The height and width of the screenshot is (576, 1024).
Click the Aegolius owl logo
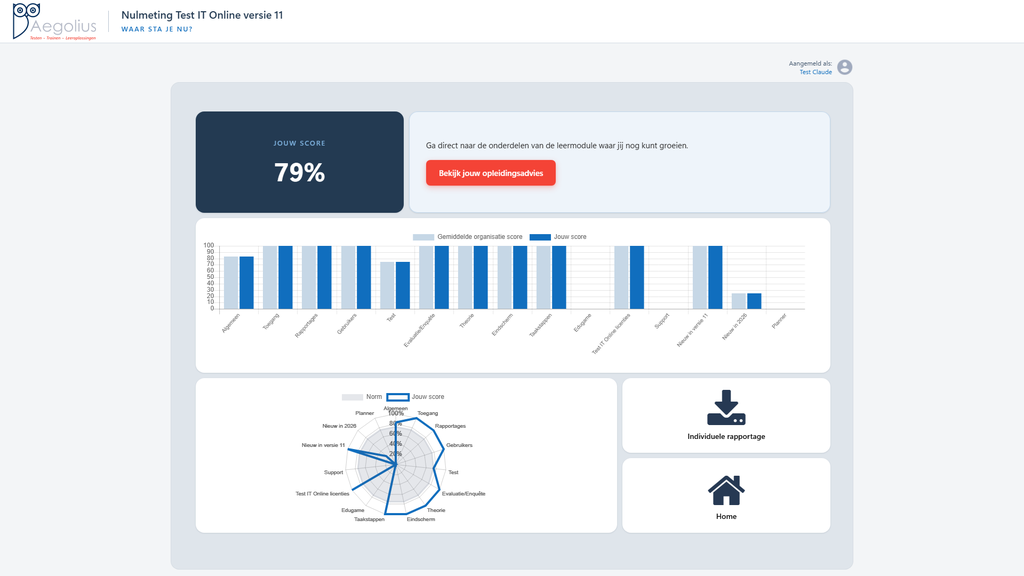tap(54, 21)
